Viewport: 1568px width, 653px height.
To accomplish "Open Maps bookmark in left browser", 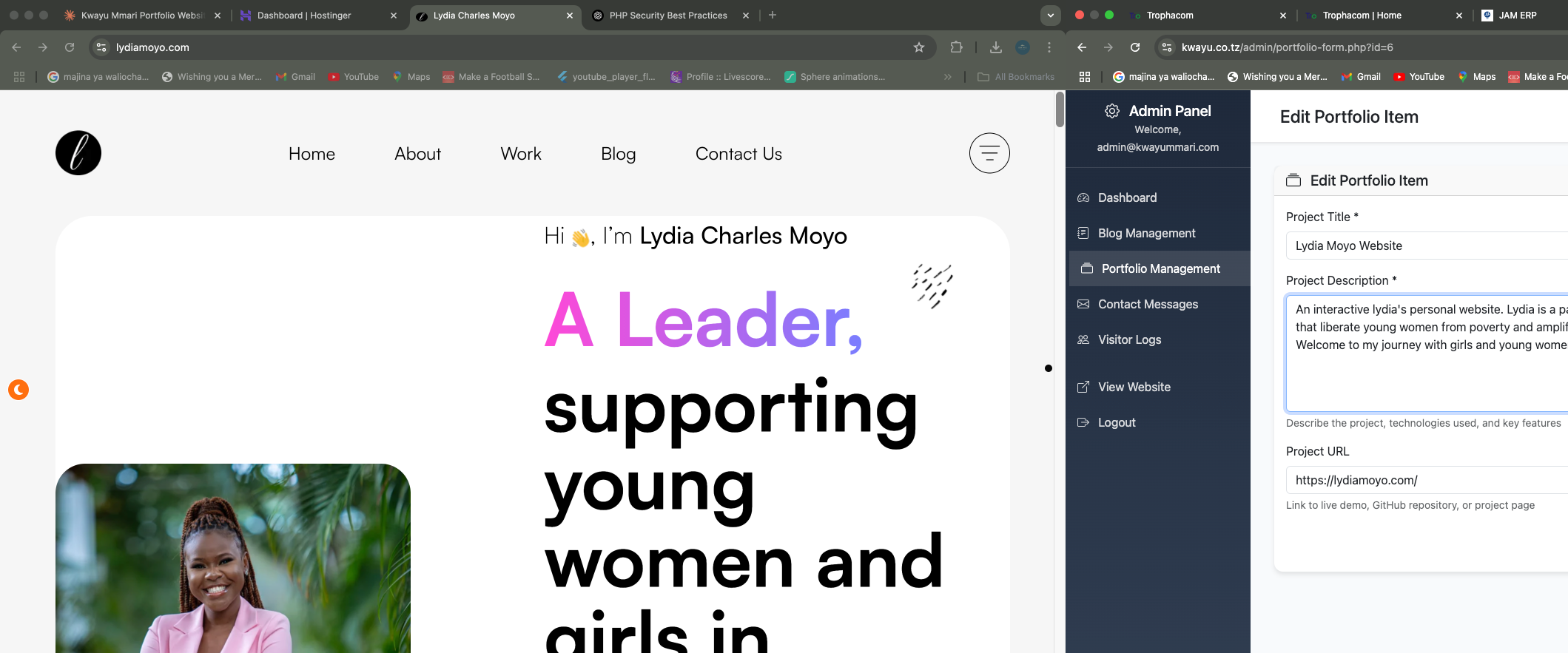I will pos(411,77).
